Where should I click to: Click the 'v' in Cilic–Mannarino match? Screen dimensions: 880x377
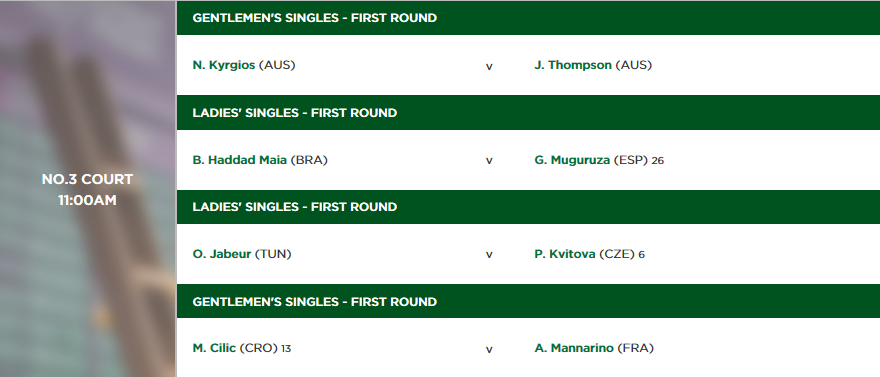(489, 350)
